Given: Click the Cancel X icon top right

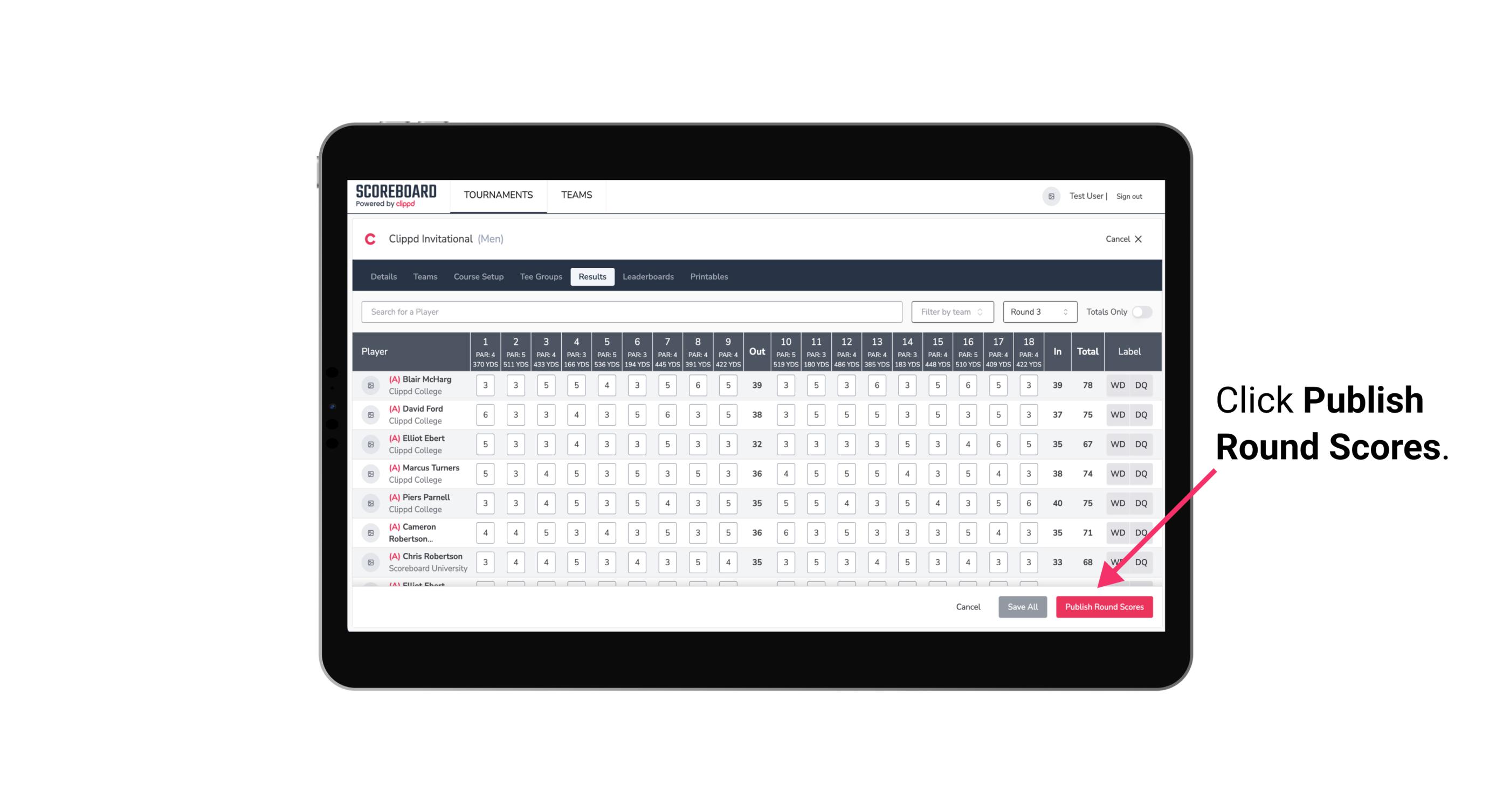Looking at the screenshot, I should [1138, 238].
